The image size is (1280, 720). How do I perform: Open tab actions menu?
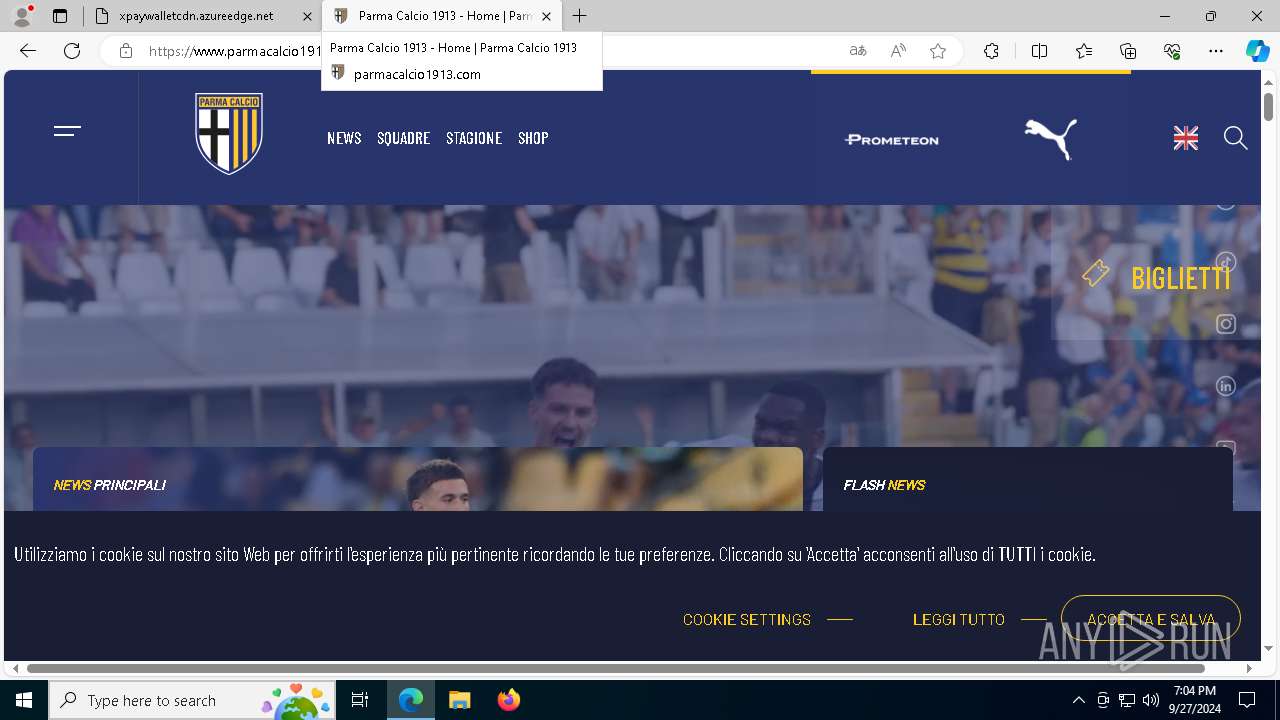click(x=60, y=16)
